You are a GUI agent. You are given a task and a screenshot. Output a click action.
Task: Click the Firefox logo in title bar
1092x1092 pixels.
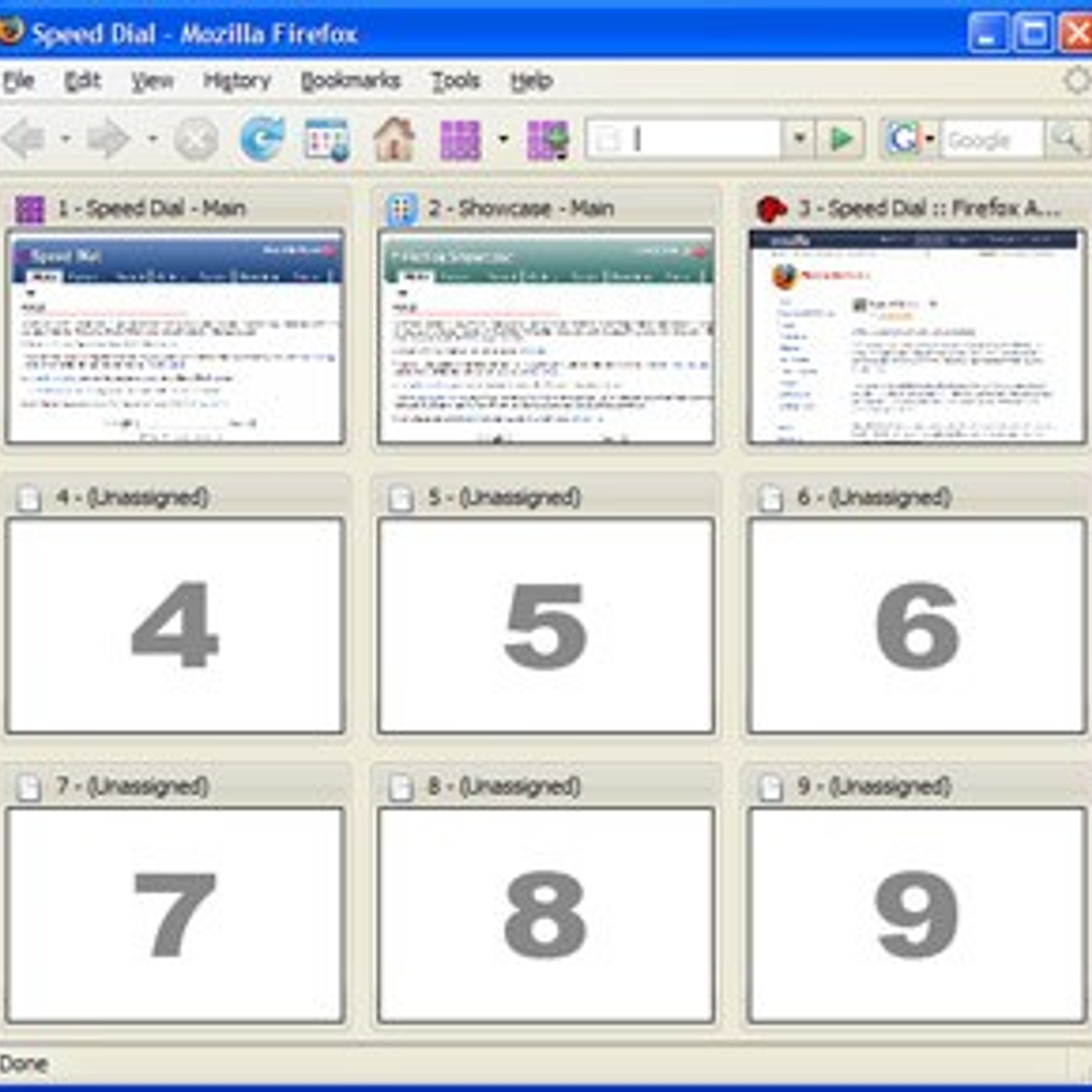(9, 33)
